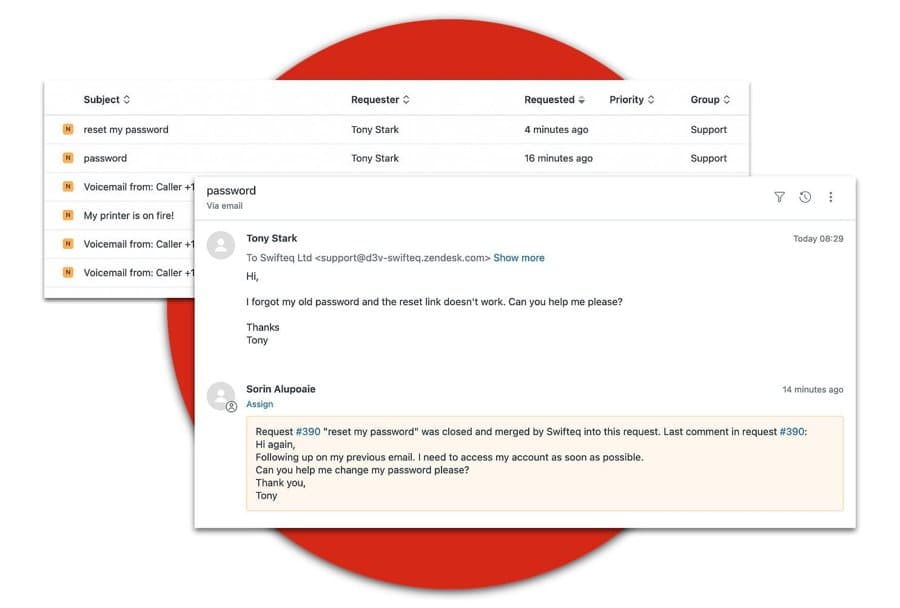Screen dimensions: 900x608
Task: Sort tickets by Subject column
Action: pos(107,99)
